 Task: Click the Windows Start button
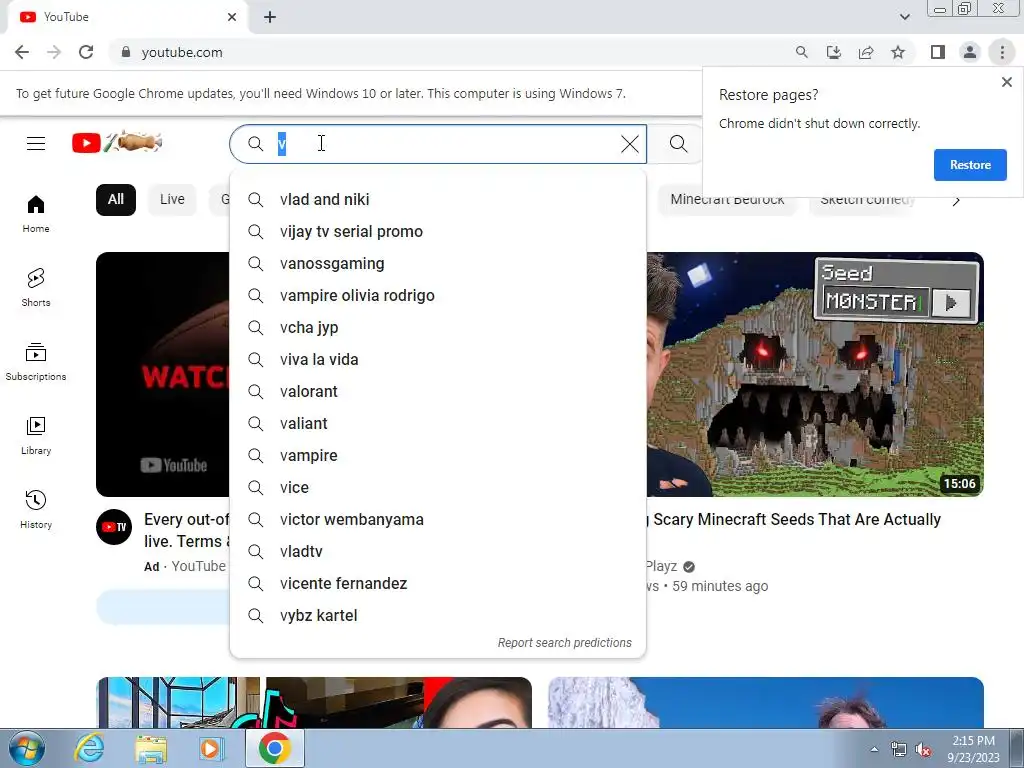[26, 748]
